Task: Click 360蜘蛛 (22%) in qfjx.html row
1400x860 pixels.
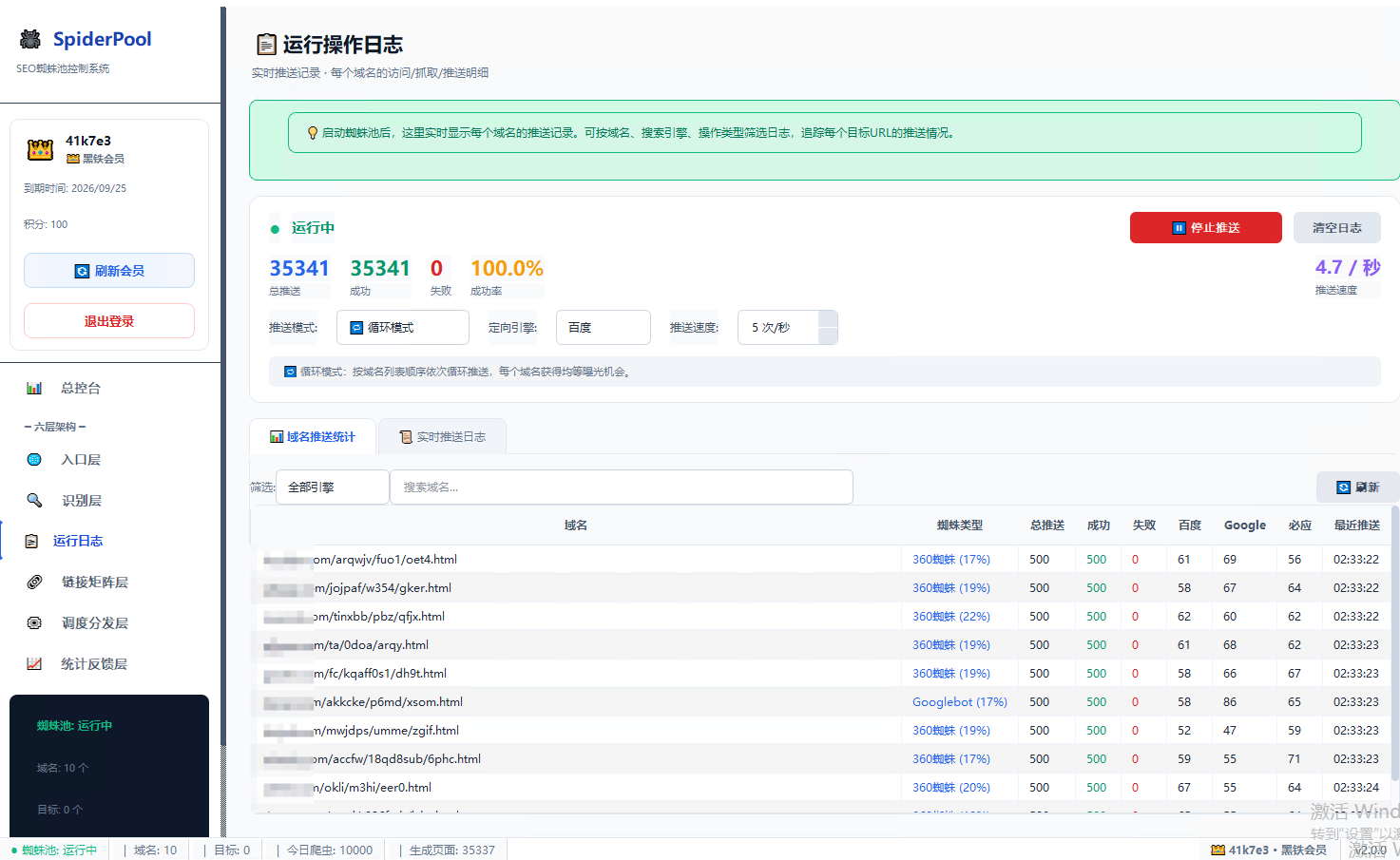Action: pos(951,617)
